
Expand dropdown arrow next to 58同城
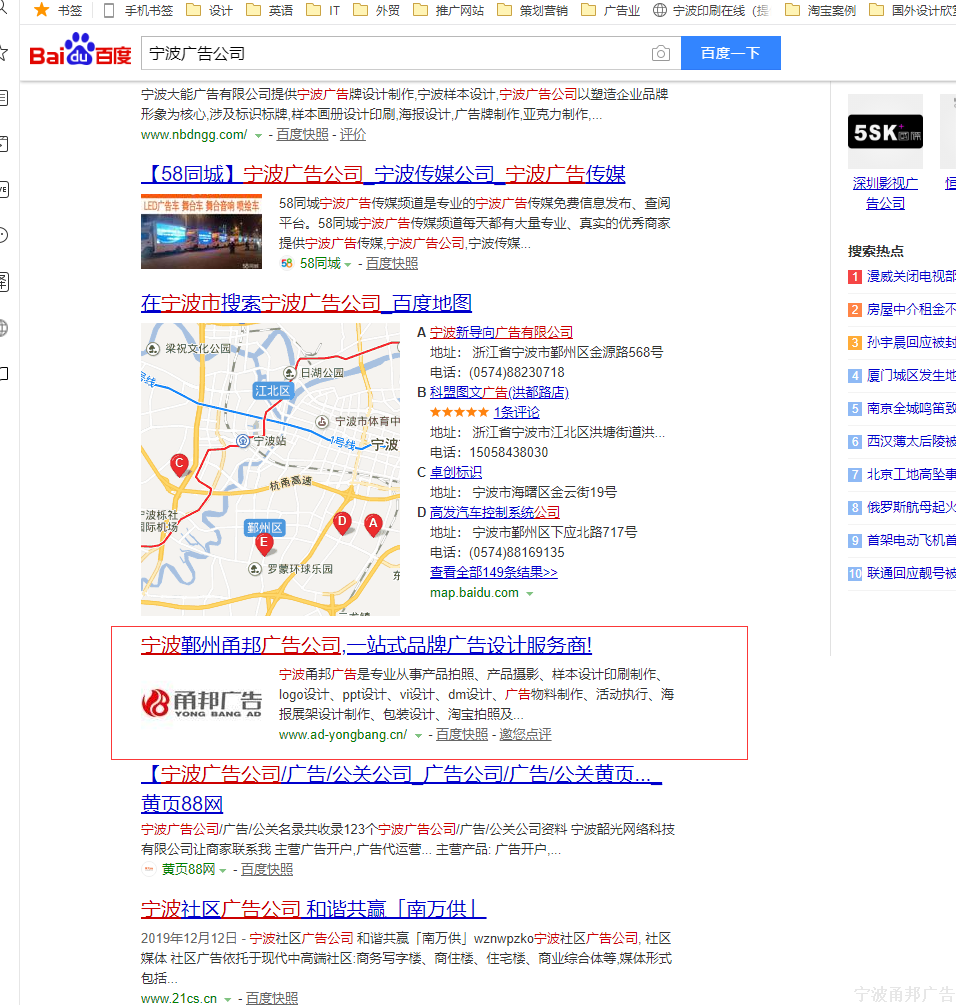coord(347,264)
